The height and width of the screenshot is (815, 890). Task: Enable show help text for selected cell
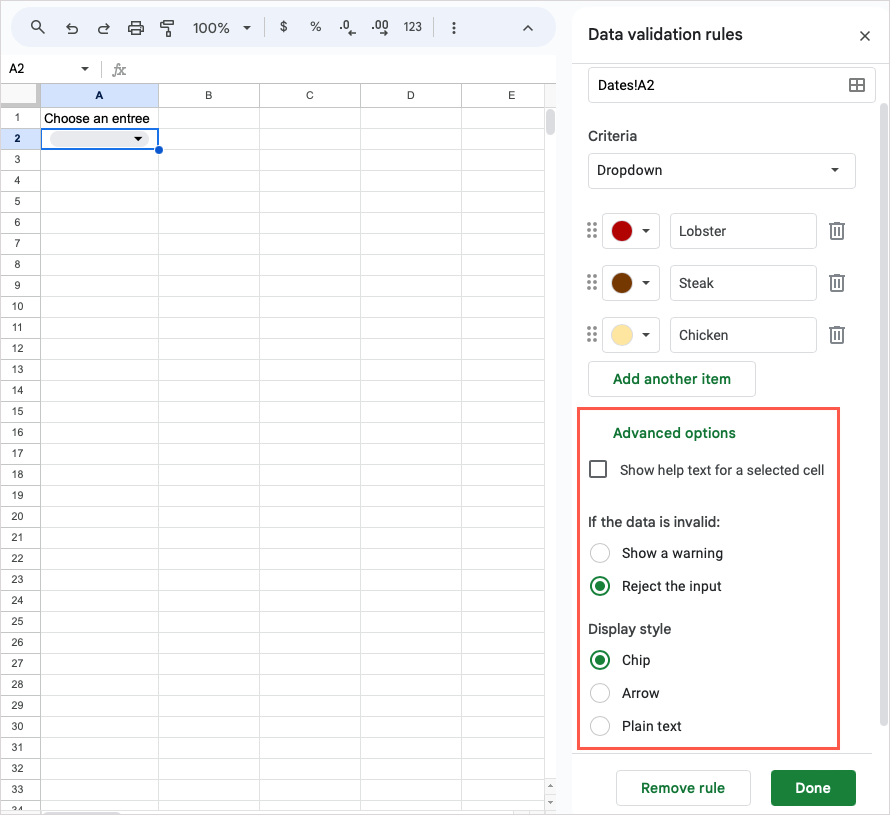pos(598,468)
